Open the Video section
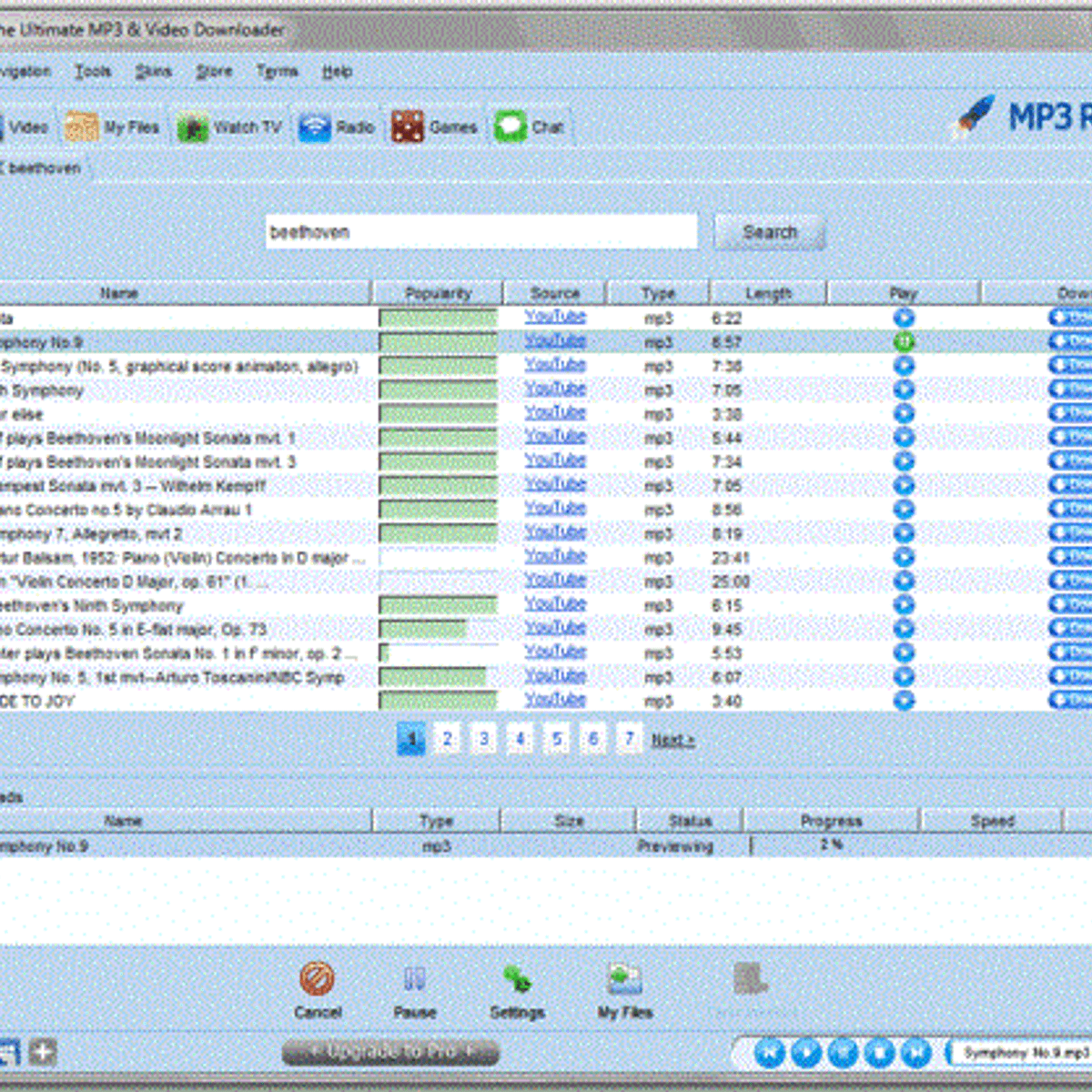1092x1092 pixels. pos(24,127)
